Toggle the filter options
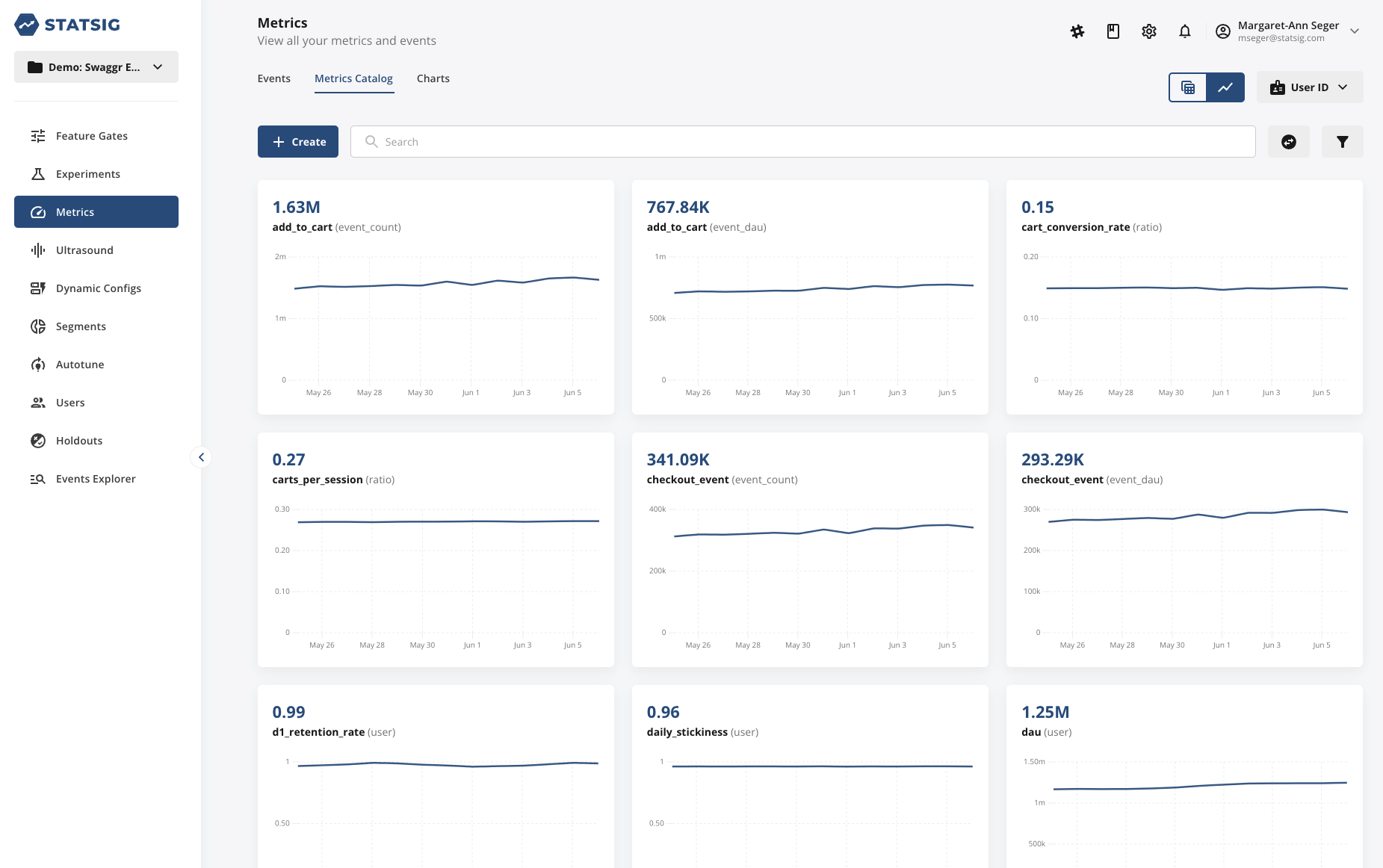Image resolution: width=1383 pixels, height=868 pixels. tap(1342, 141)
